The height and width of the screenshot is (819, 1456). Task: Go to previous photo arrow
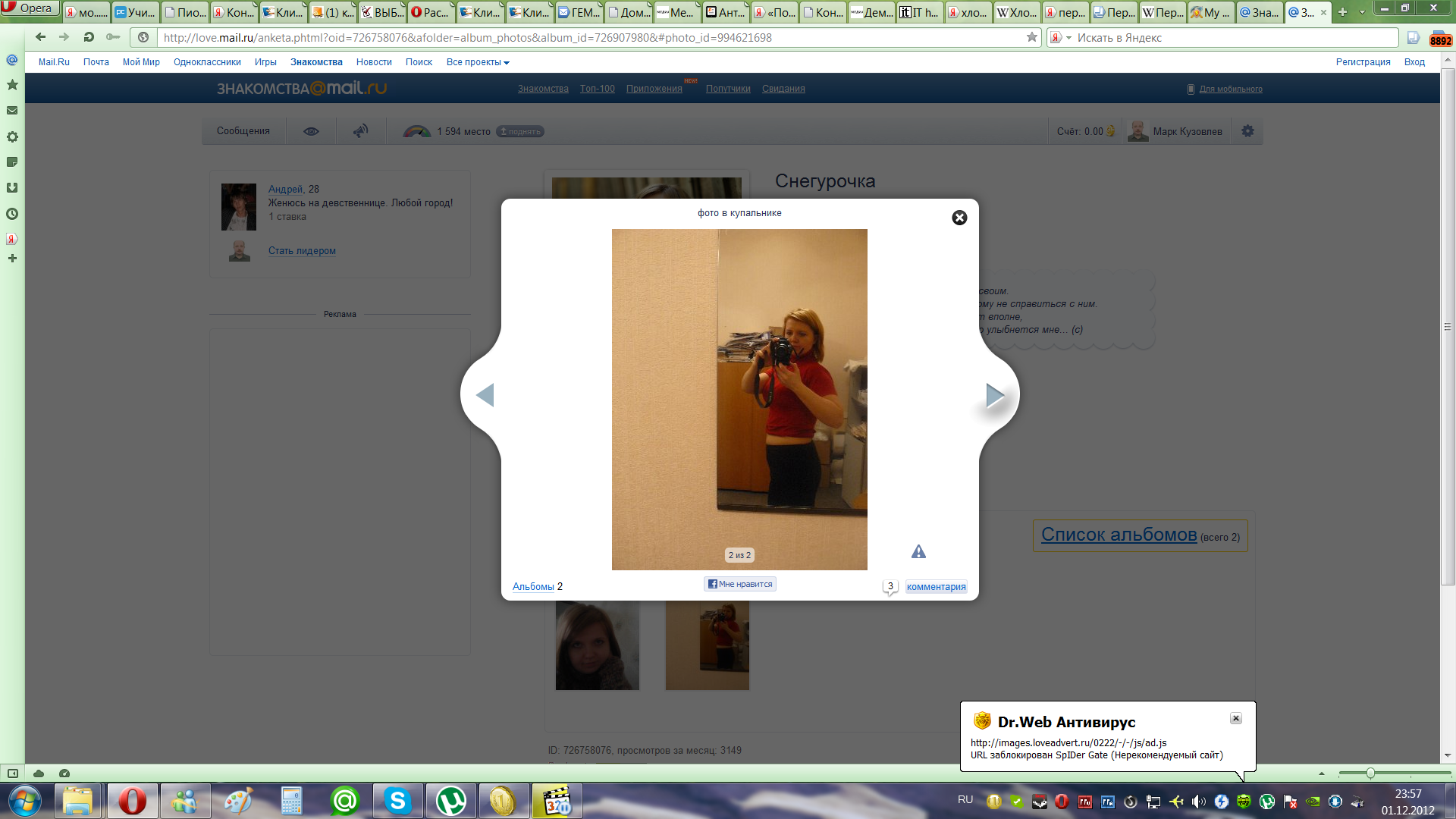pyautogui.click(x=485, y=395)
